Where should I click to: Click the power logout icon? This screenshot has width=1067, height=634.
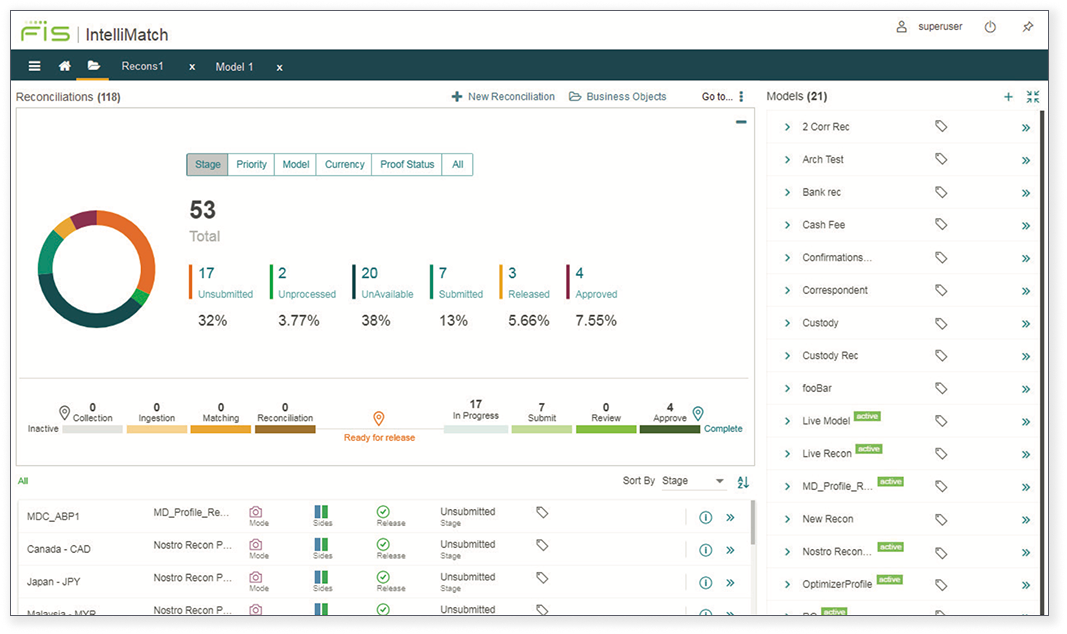click(990, 27)
